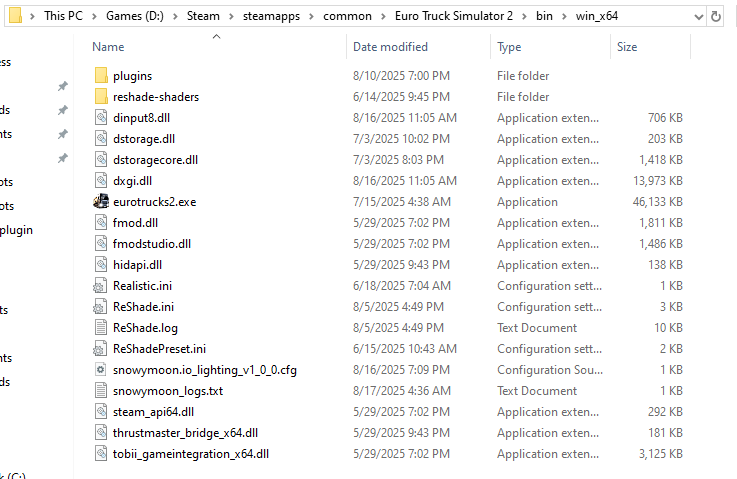Sort files by the Name column
The height and width of the screenshot is (479, 737).
point(108,47)
